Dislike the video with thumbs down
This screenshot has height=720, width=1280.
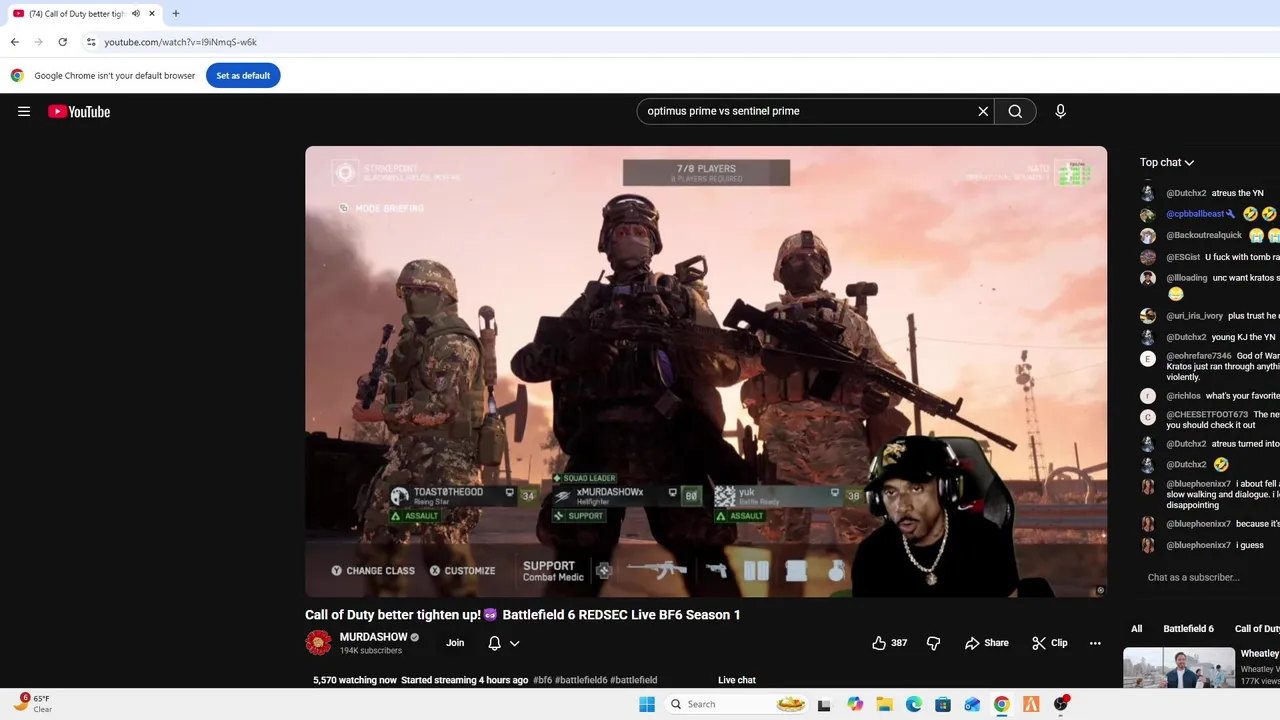coord(933,643)
